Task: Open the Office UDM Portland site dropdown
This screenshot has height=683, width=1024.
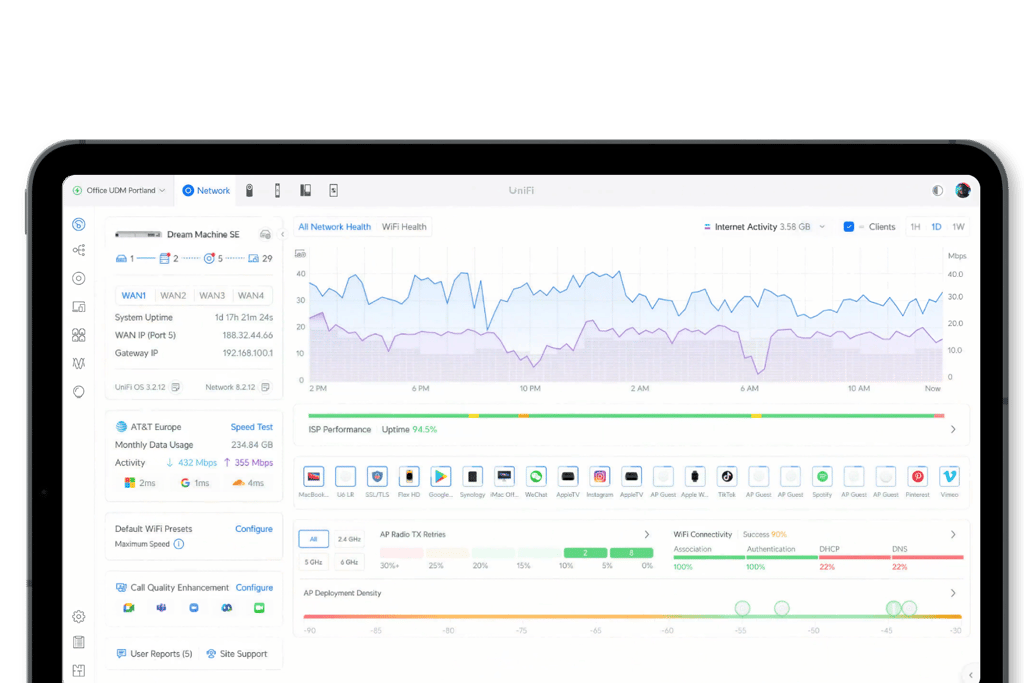Action: click(x=119, y=191)
